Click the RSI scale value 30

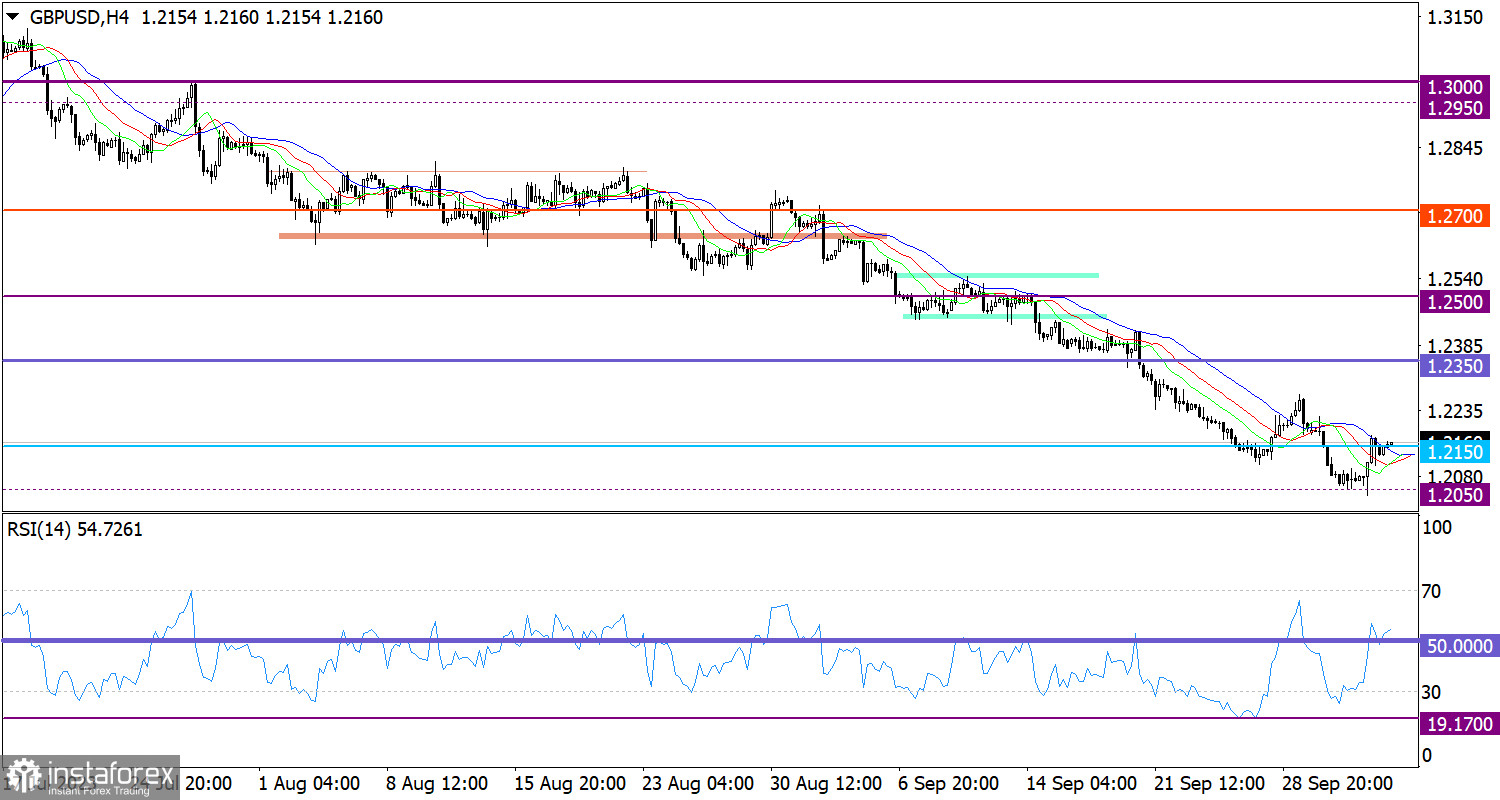(x=1432, y=692)
